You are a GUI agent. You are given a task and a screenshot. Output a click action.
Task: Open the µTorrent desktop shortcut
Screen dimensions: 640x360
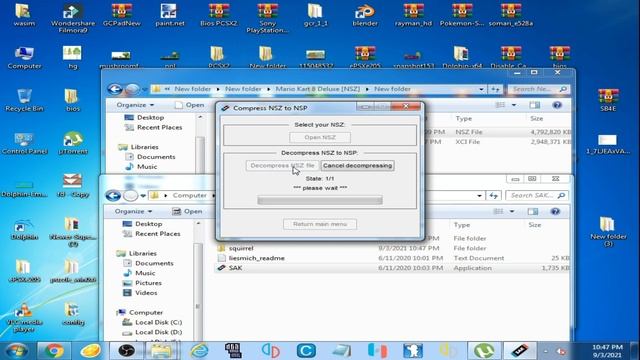(x=73, y=143)
